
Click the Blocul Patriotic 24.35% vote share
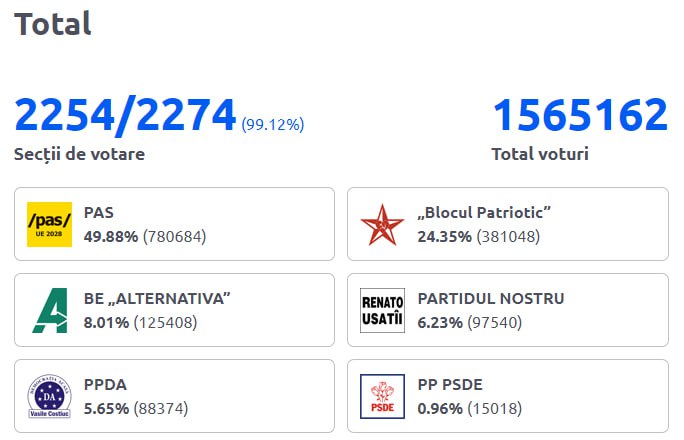pos(445,236)
